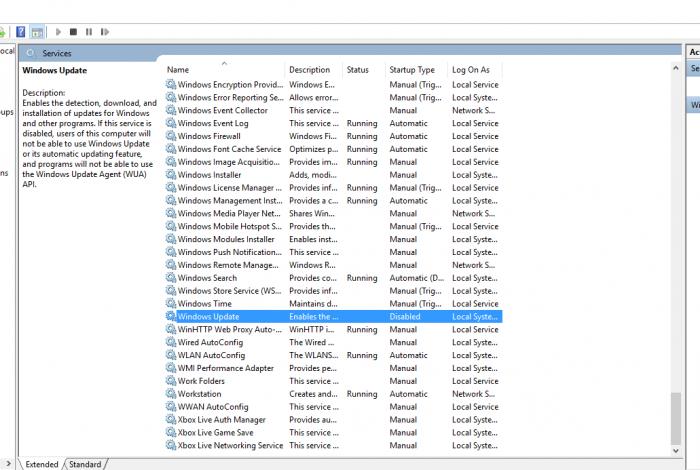Click the Start Service play button
Screen dimensions: 700x470
point(58,32)
